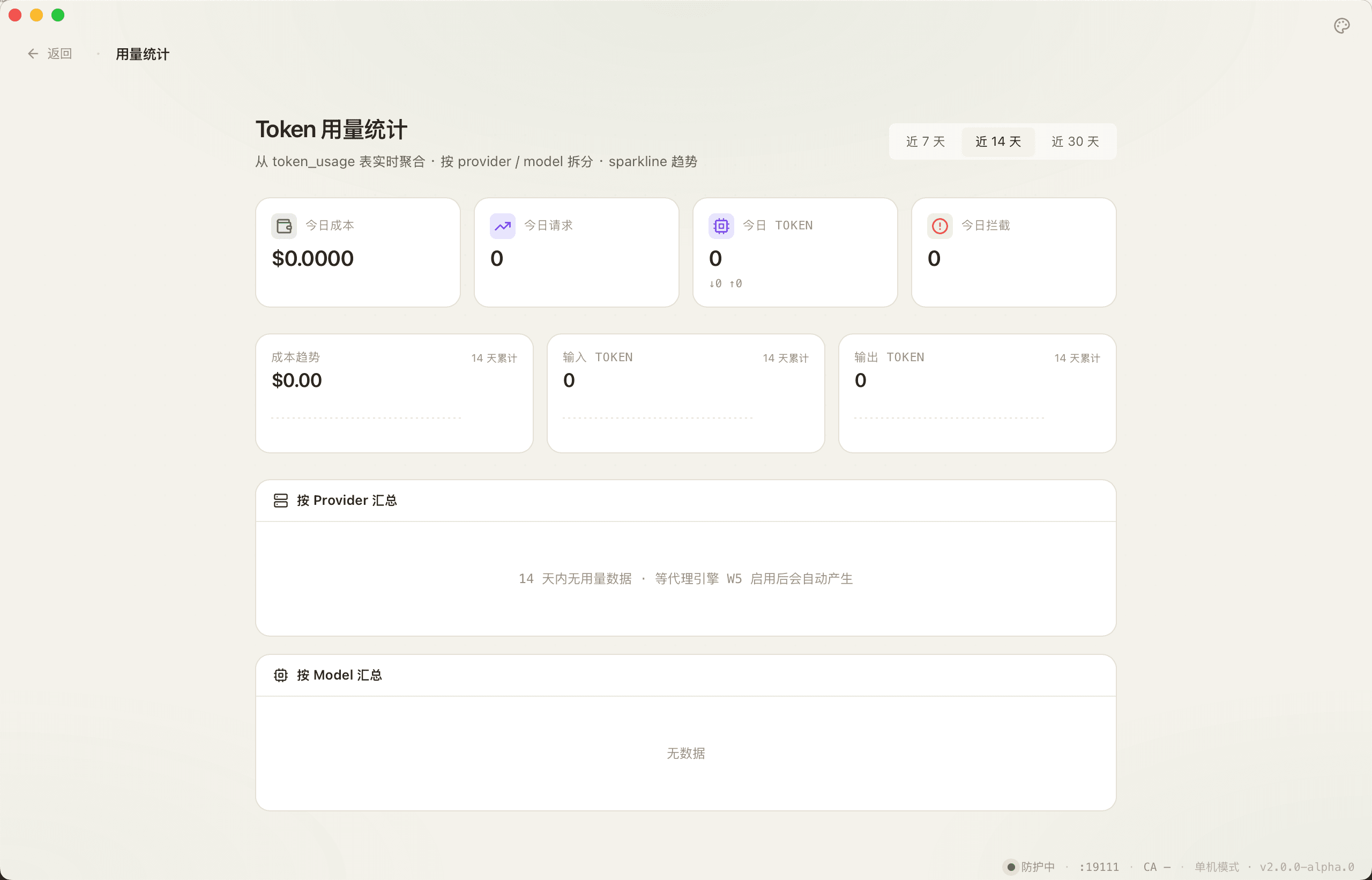The height and width of the screenshot is (880, 1372).
Task: Click the Token 用量统计 page heading
Action: (331, 130)
